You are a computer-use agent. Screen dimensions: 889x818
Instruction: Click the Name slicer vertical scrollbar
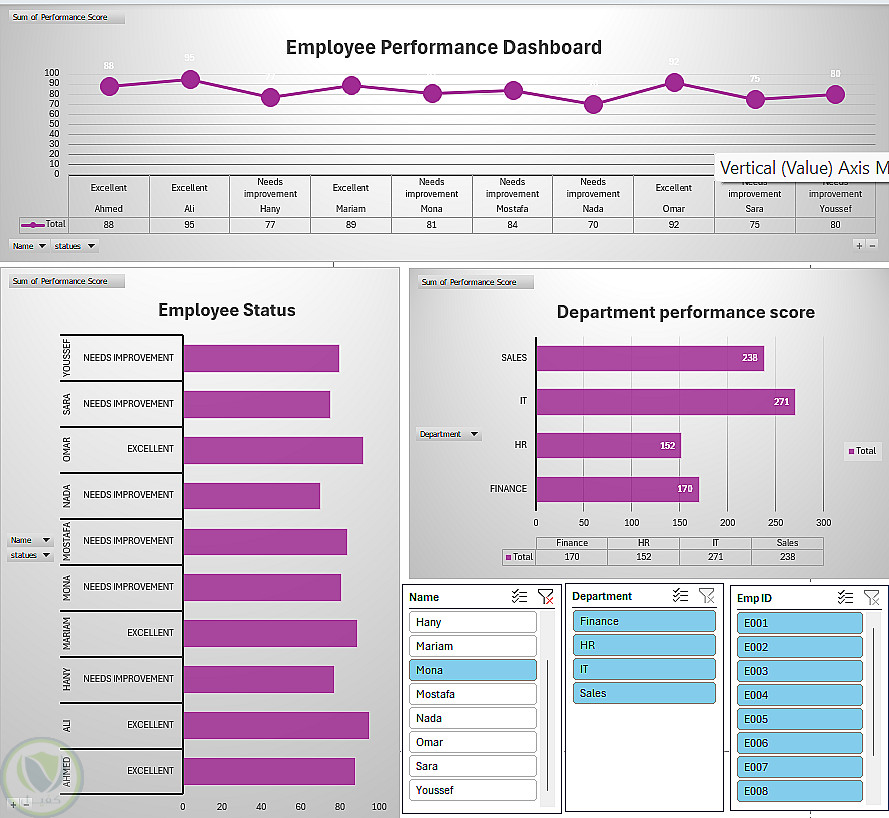547,726
